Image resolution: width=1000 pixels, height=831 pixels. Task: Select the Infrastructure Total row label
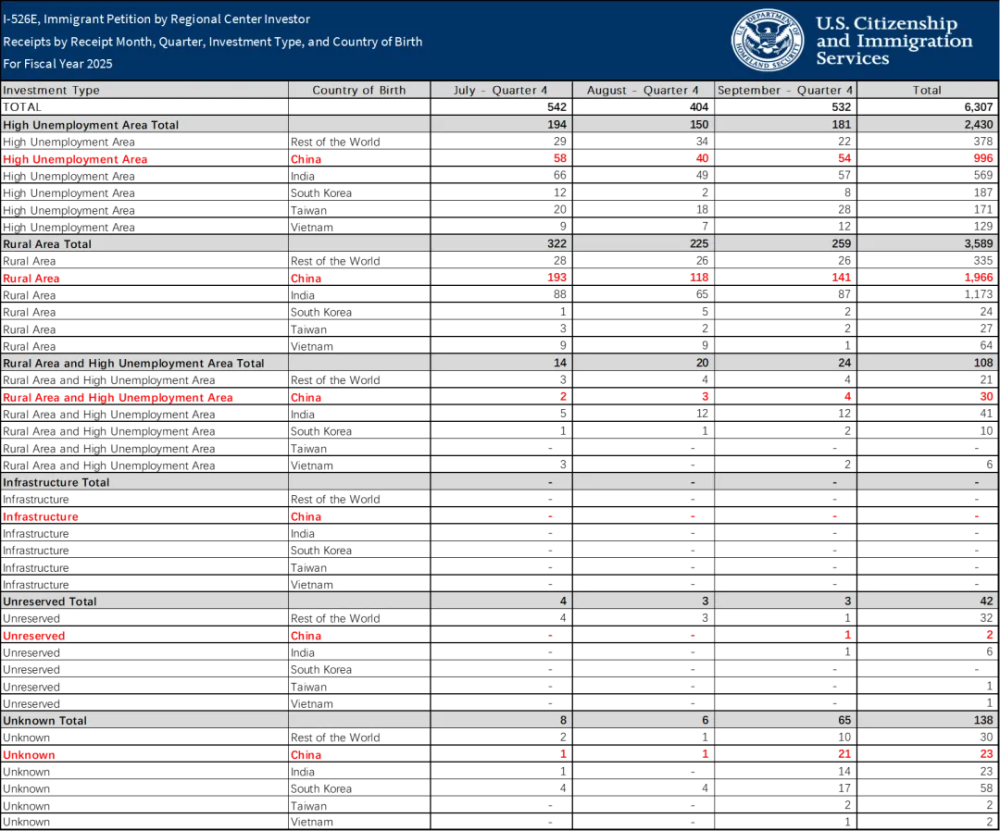56,482
